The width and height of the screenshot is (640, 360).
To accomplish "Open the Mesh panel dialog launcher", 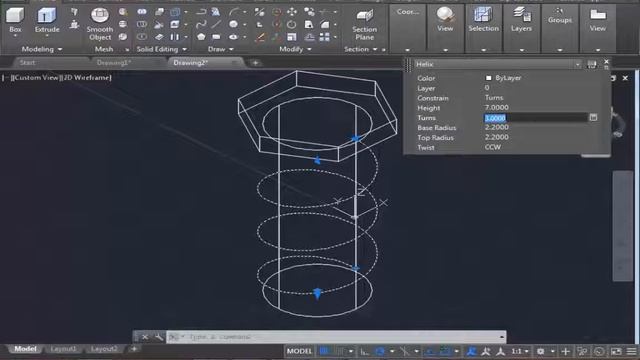I will [127, 50].
